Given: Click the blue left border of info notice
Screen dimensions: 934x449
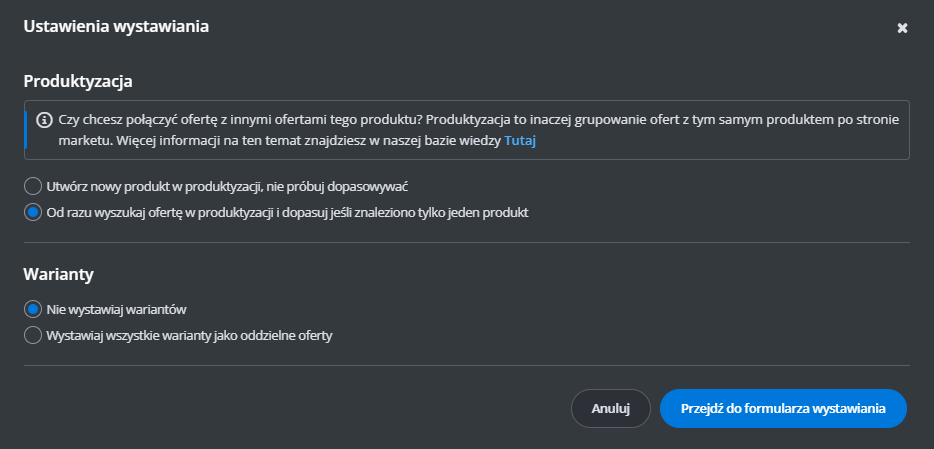Looking at the screenshot, I should (x=25, y=130).
